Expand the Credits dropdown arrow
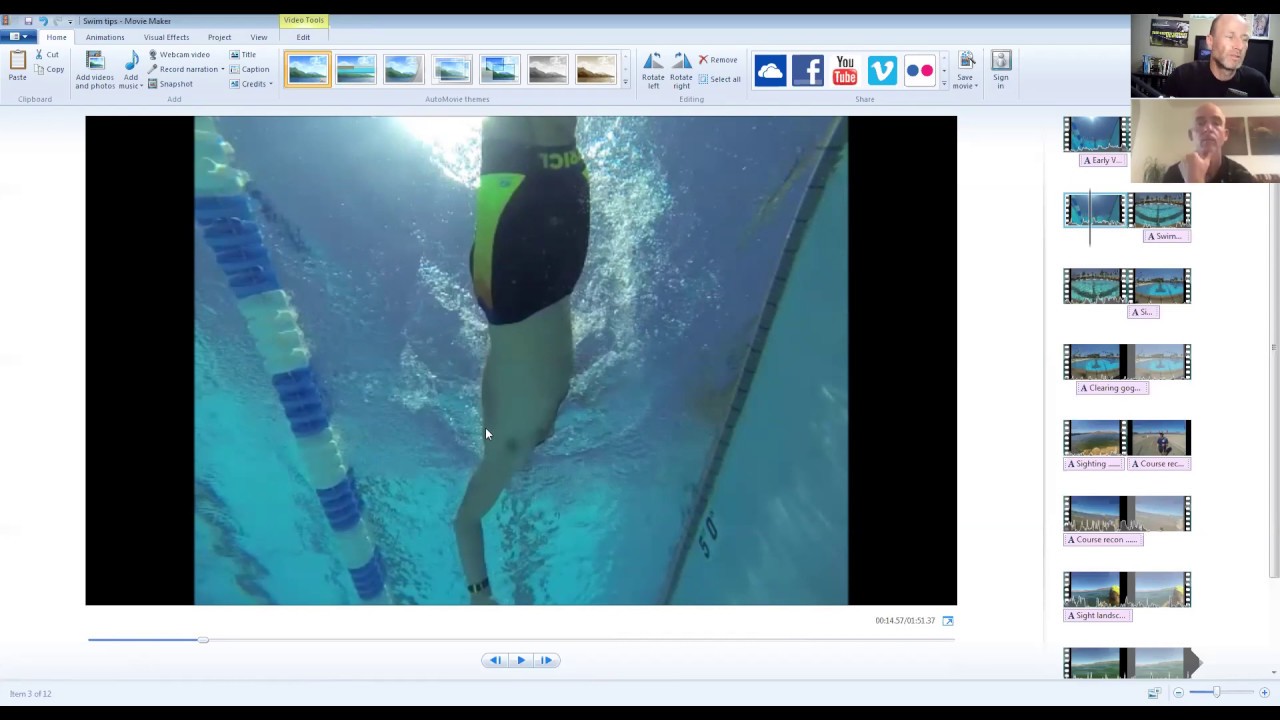The image size is (1280, 720). 271,84
